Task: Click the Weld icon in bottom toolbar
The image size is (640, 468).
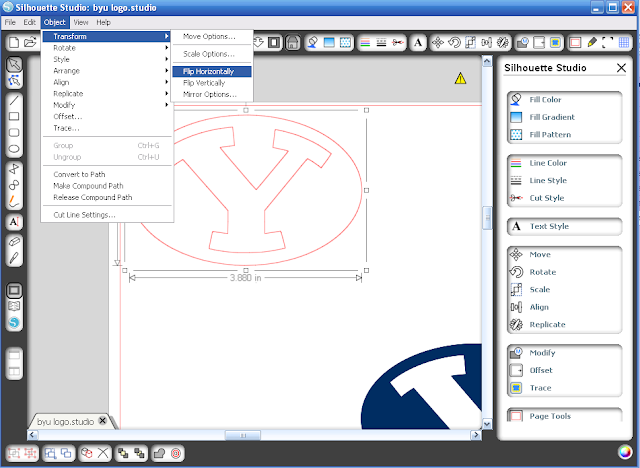Action: pos(159,453)
